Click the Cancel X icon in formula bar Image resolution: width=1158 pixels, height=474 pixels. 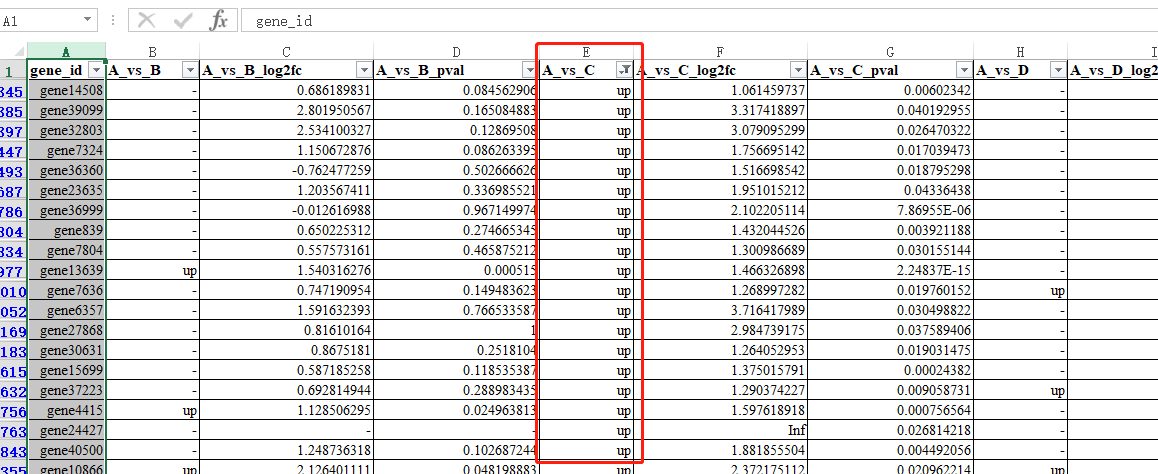click(x=147, y=20)
